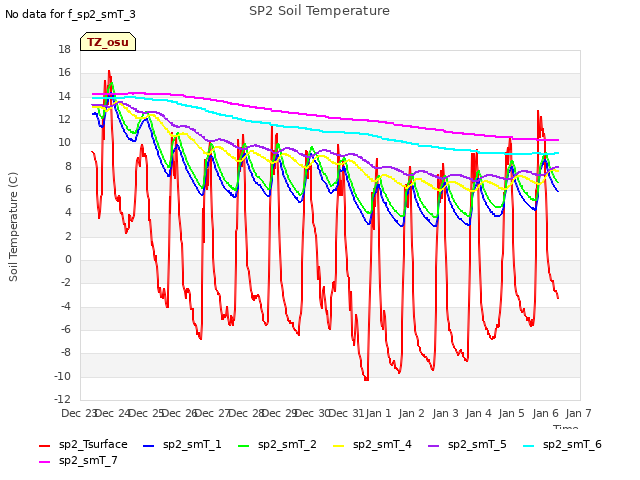
Task: Click the -12 y-axis tick label
Action: pyautogui.click(x=62, y=399)
